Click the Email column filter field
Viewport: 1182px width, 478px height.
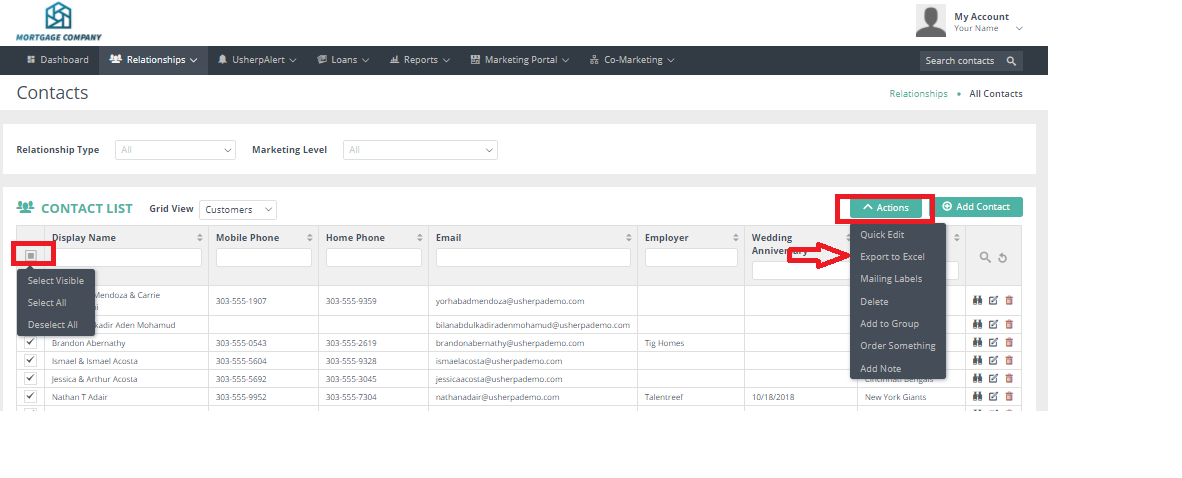(x=533, y=258)
